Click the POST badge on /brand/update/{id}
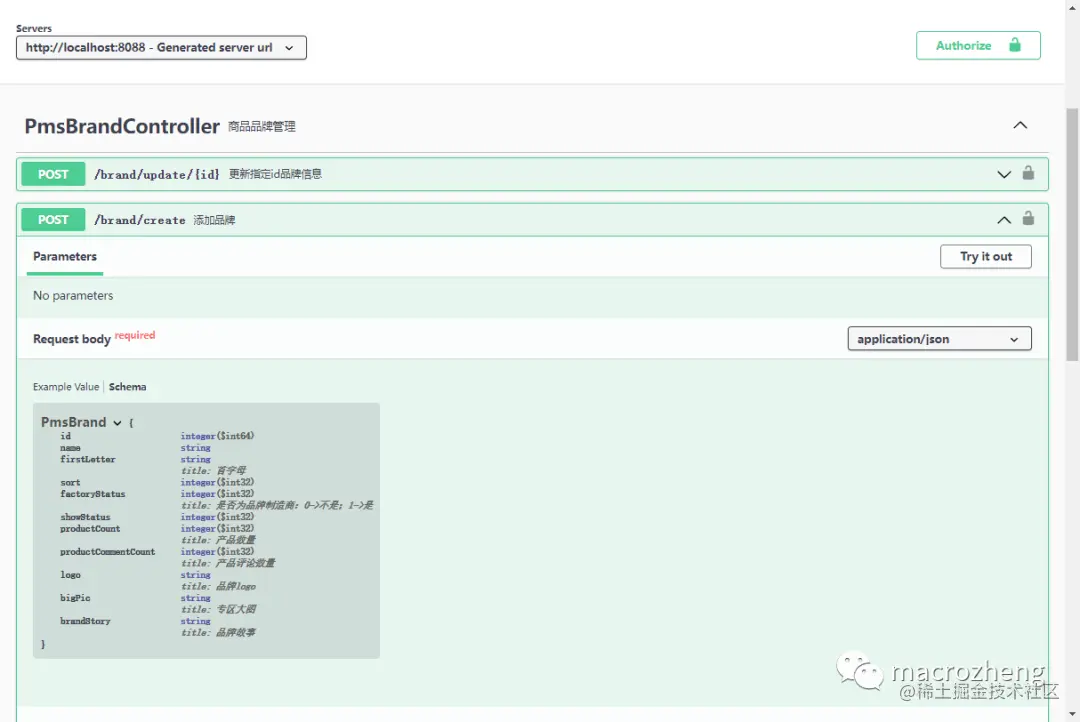Screen dimensions: 1080x722 click(52, 173)
